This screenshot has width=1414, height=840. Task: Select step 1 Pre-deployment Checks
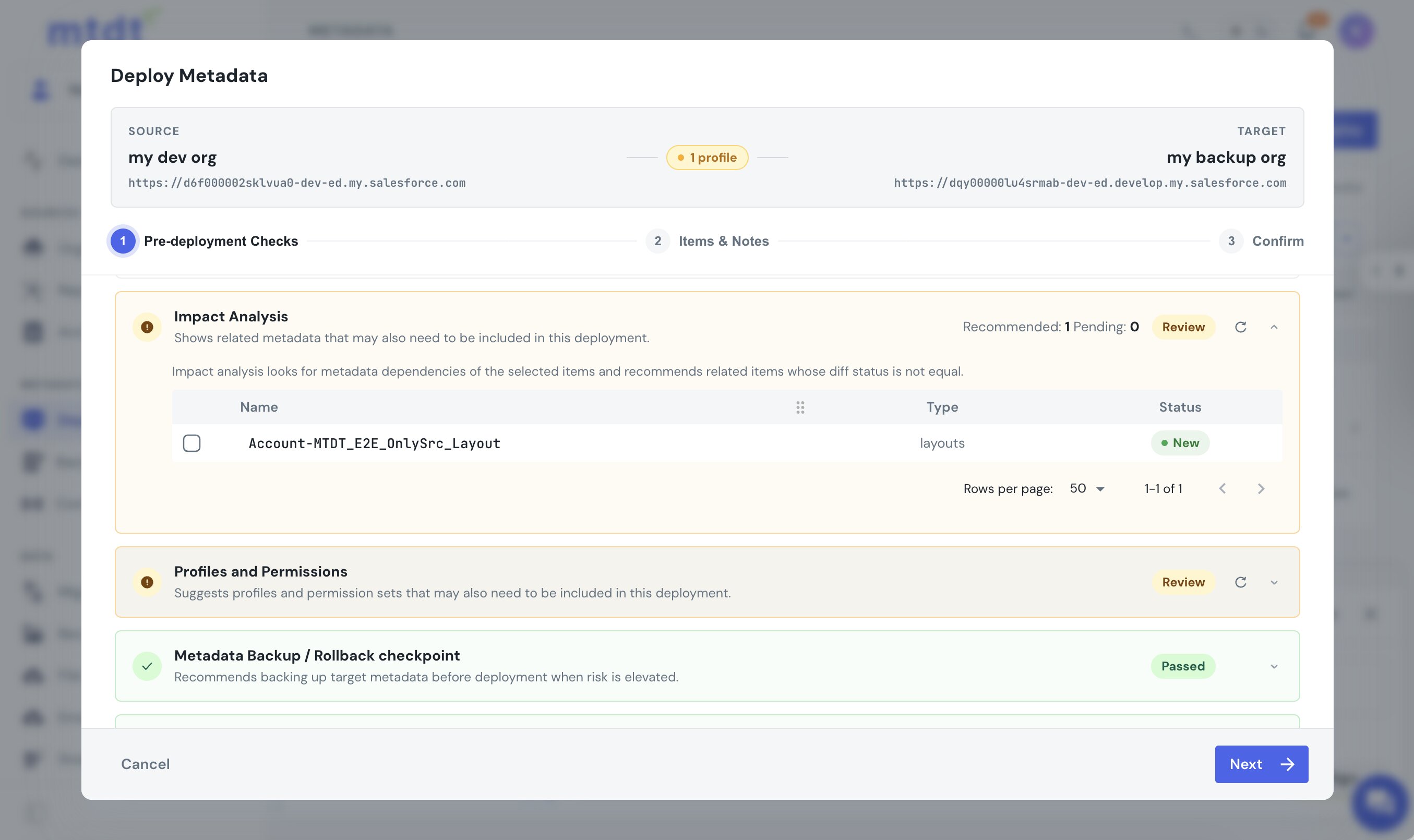coord(204,241)
